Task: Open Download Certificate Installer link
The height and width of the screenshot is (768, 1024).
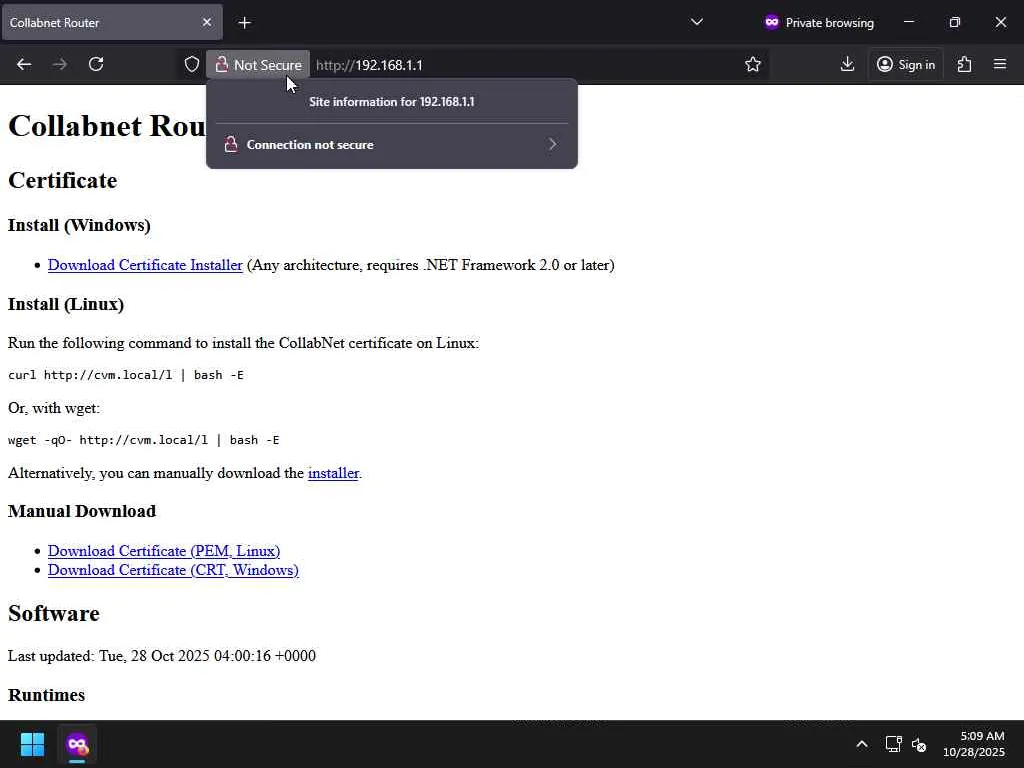Action: [145, 264]
